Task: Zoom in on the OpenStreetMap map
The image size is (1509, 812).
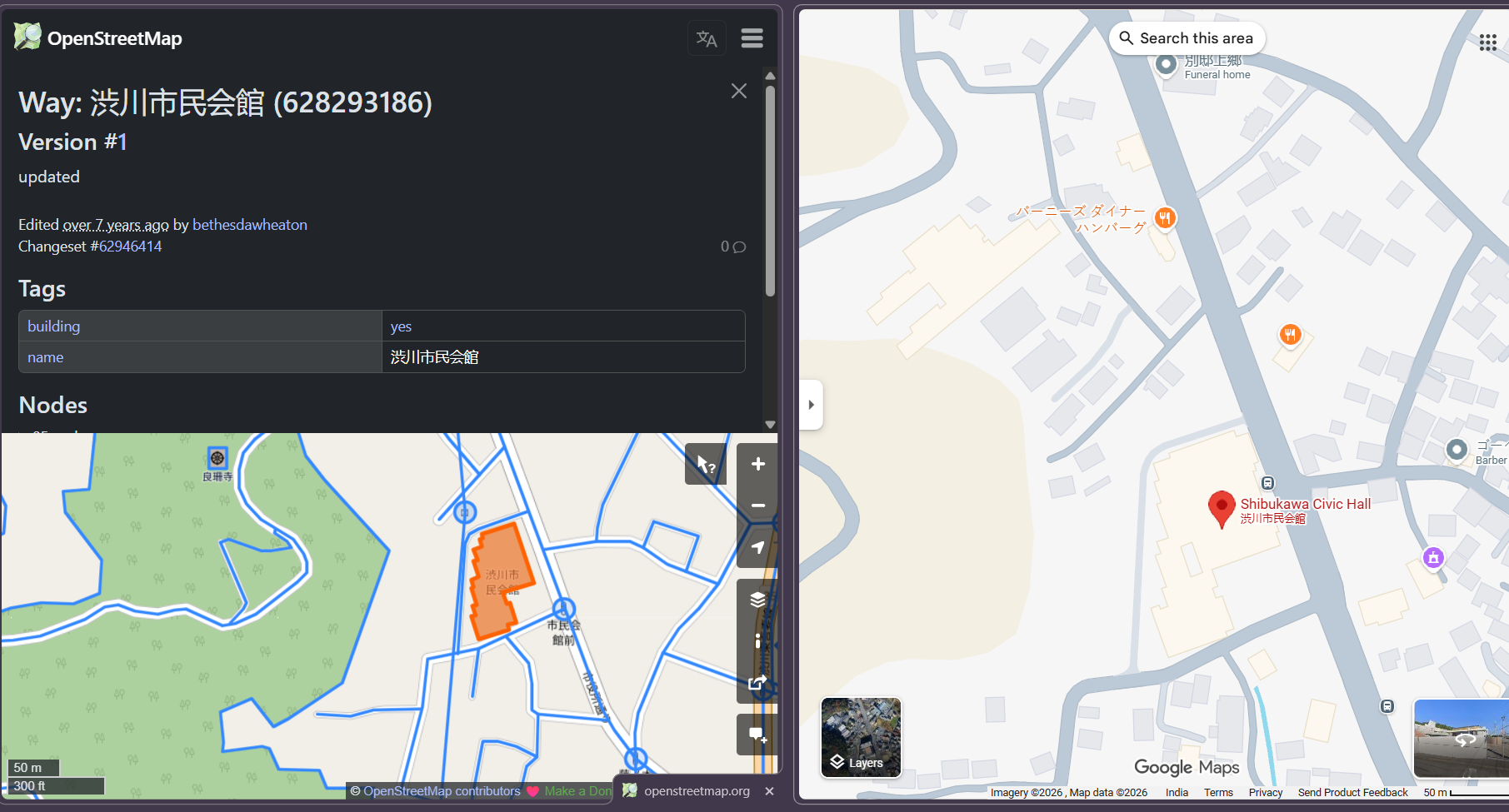Action: coord(757,464)
